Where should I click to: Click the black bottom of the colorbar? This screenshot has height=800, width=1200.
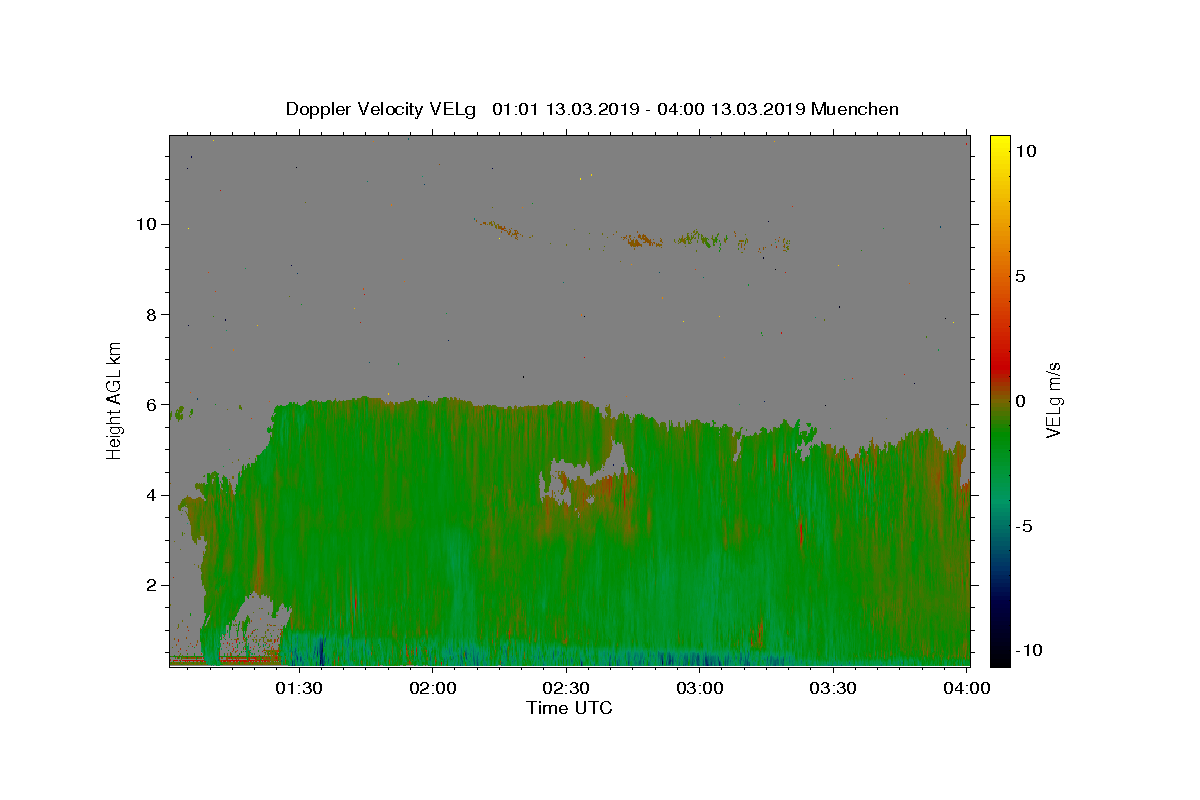(1000, 655)
